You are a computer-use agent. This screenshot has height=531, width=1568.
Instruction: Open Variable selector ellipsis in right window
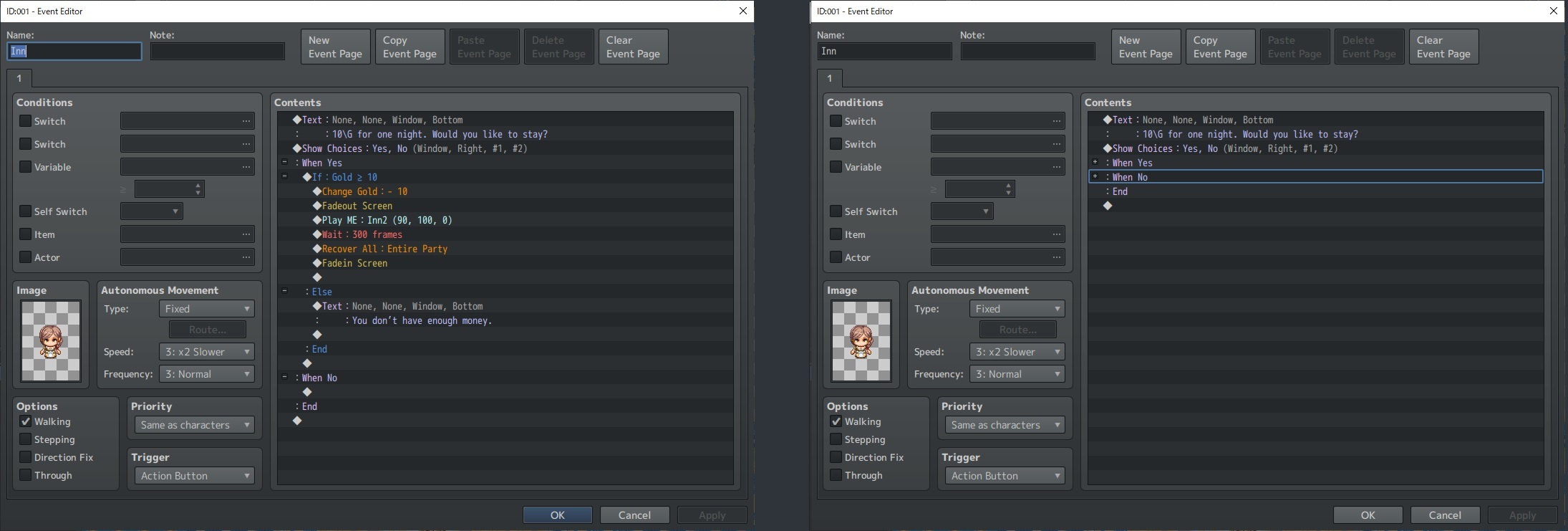1057,167
